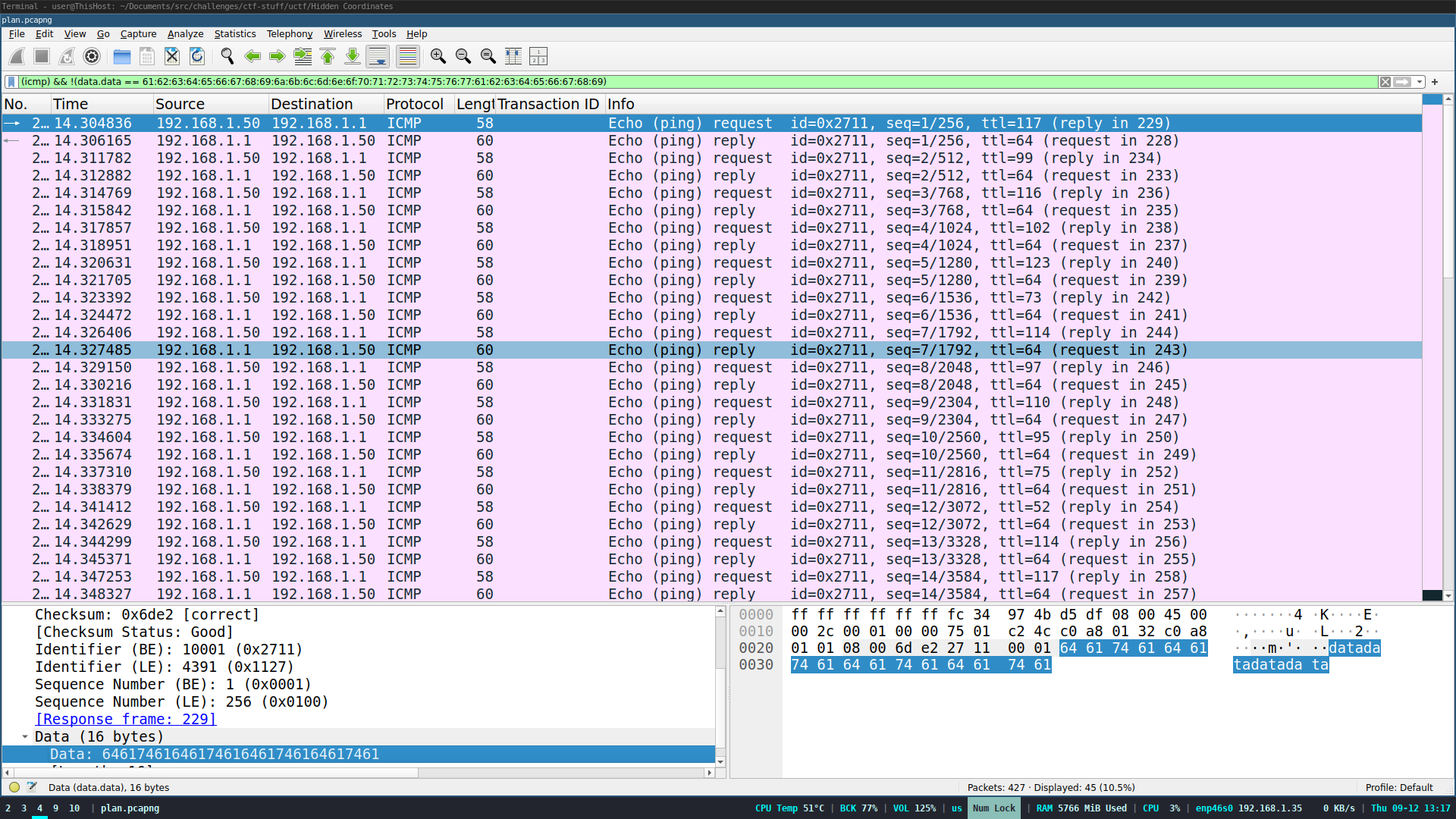
Task: Collapse the Data (16 bytes) tree node
Action: point(25,736)
